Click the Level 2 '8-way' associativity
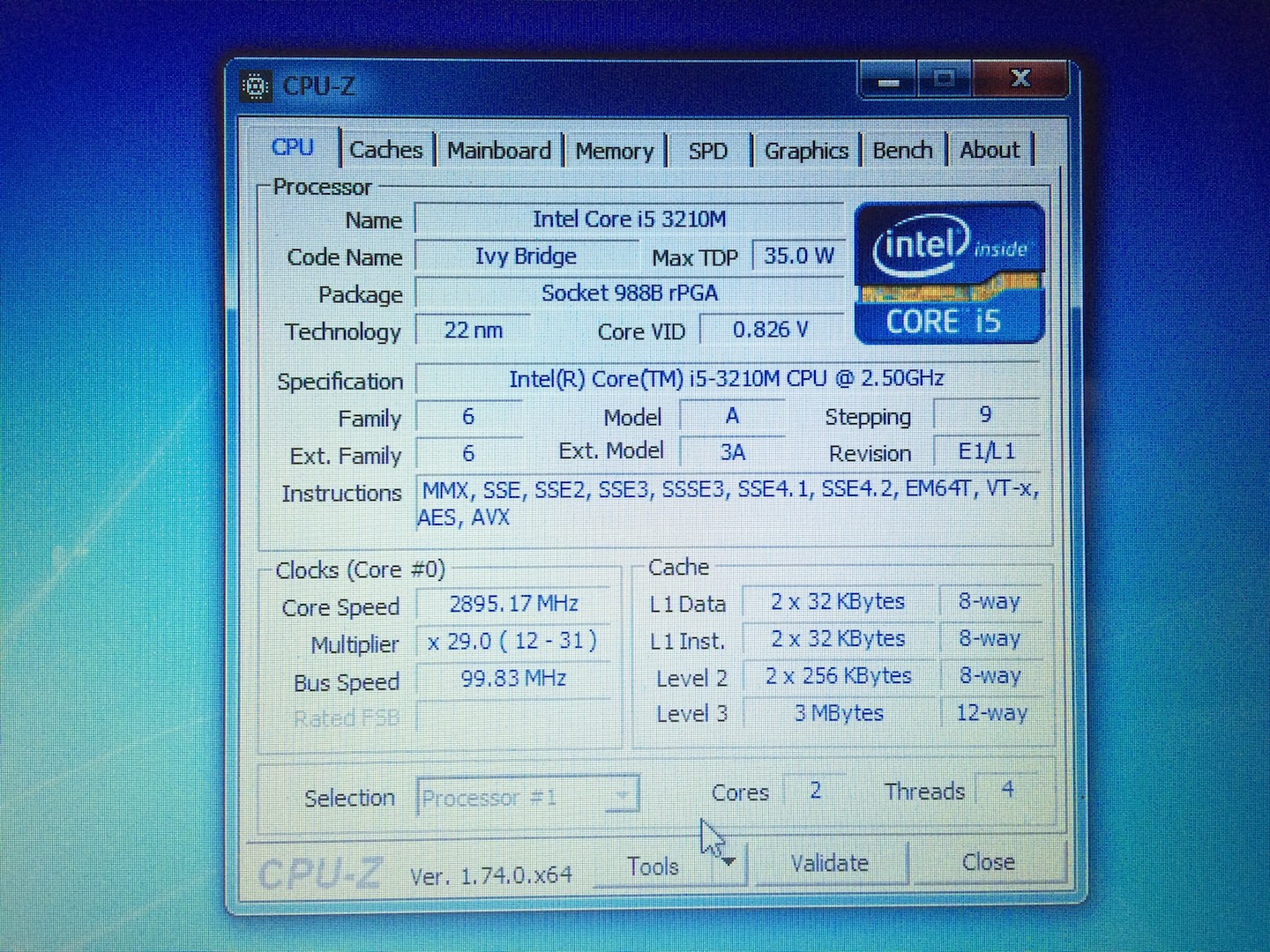This screenshot has width=1270, height=952. 990,676
